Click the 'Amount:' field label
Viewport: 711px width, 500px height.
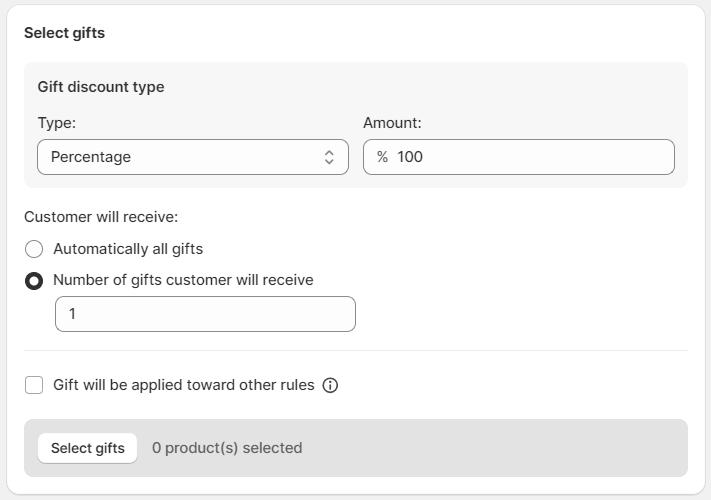(392, 123)
